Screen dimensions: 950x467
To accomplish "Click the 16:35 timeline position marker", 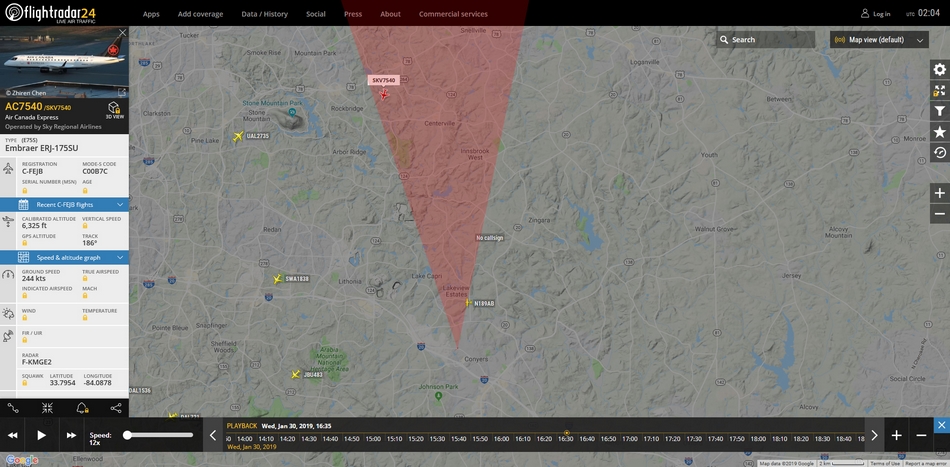I will [x=566, y=432].
